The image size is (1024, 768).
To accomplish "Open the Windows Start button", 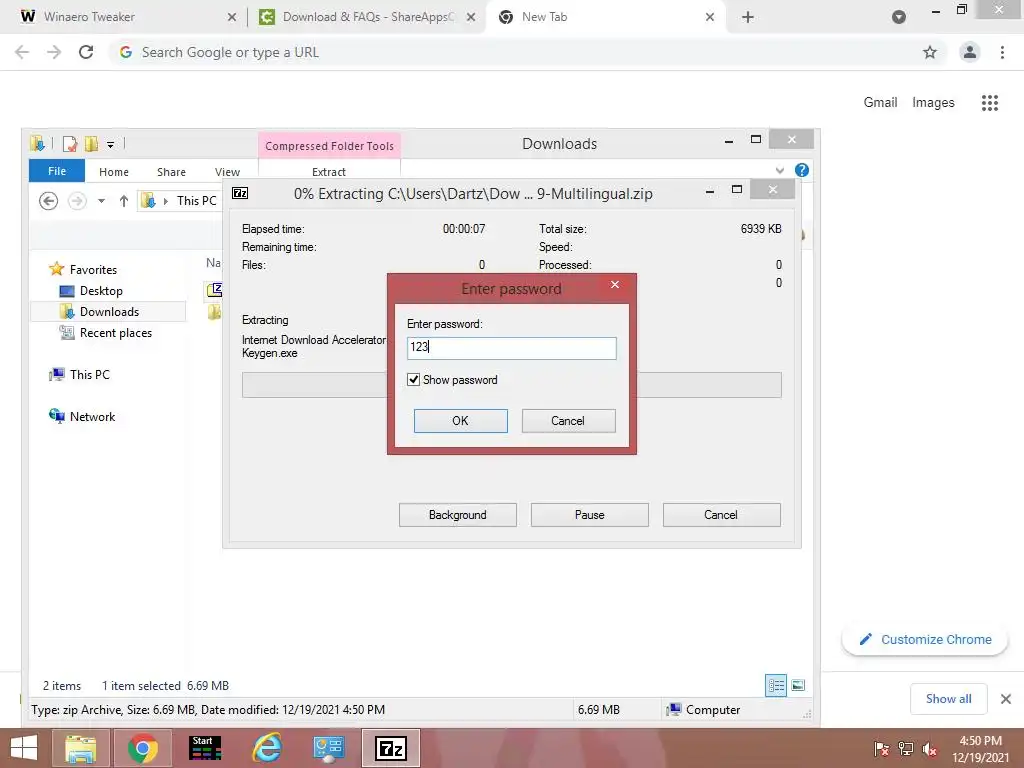I will pyautogui.click(x=24, y=748).
